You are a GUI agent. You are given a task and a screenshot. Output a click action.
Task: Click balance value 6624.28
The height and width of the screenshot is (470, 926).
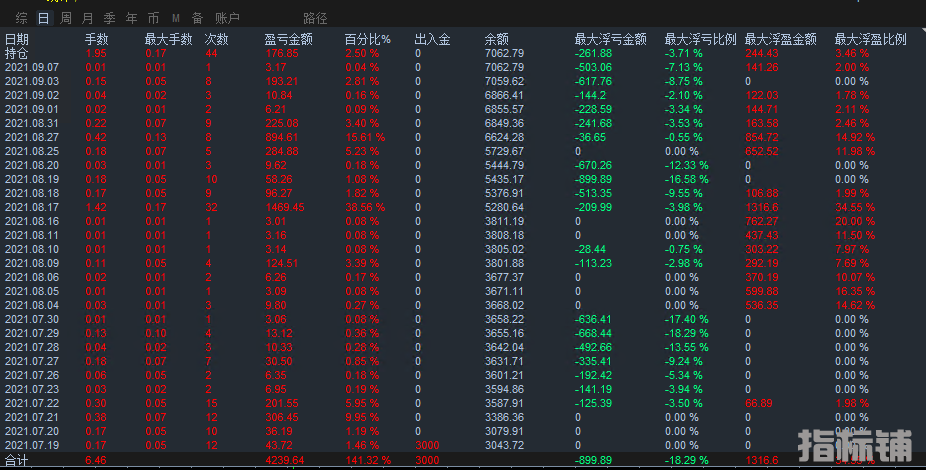click(x=504, y=138)
